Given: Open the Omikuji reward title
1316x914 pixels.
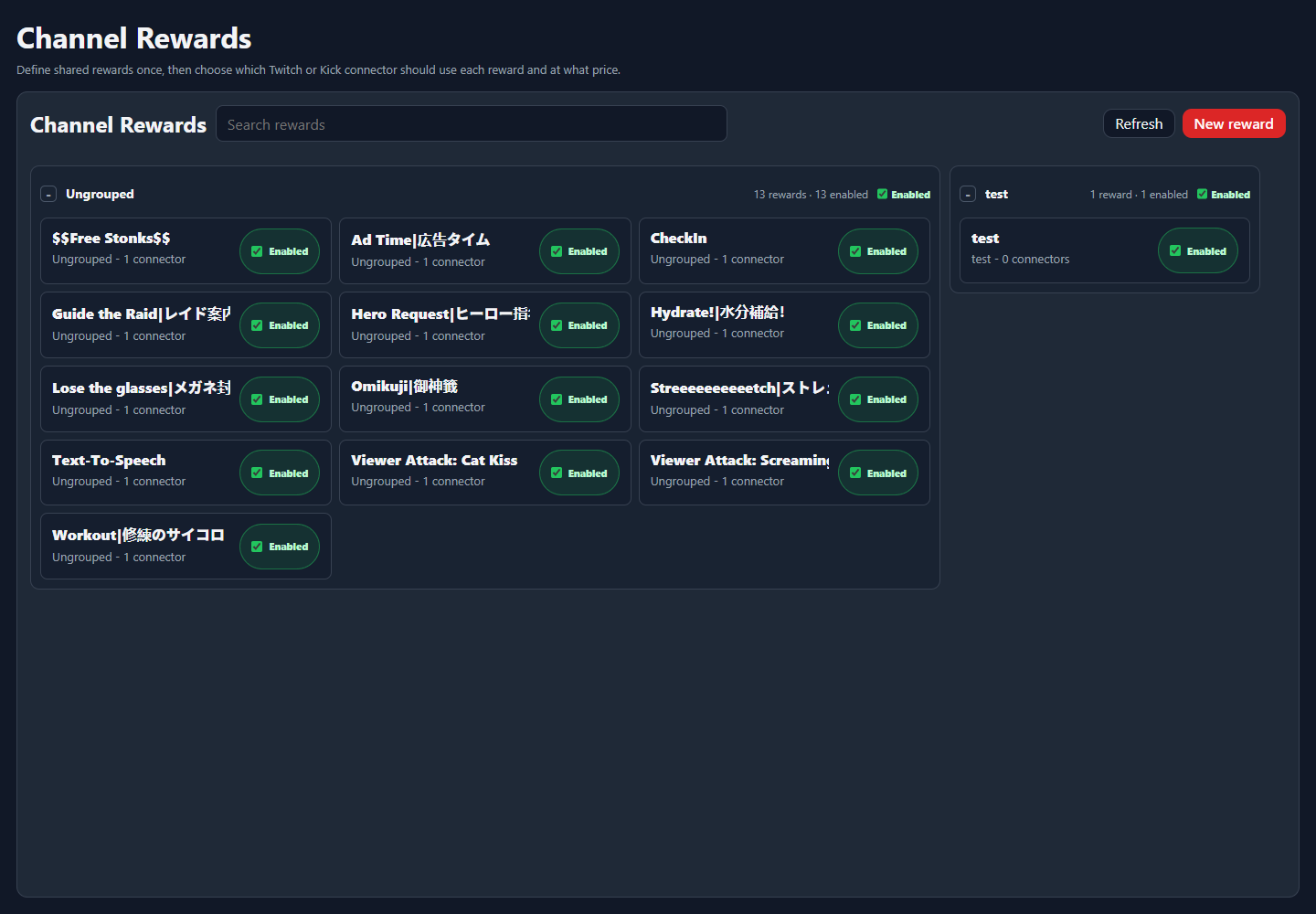Looking at the screenshot, I should point(404,386).
